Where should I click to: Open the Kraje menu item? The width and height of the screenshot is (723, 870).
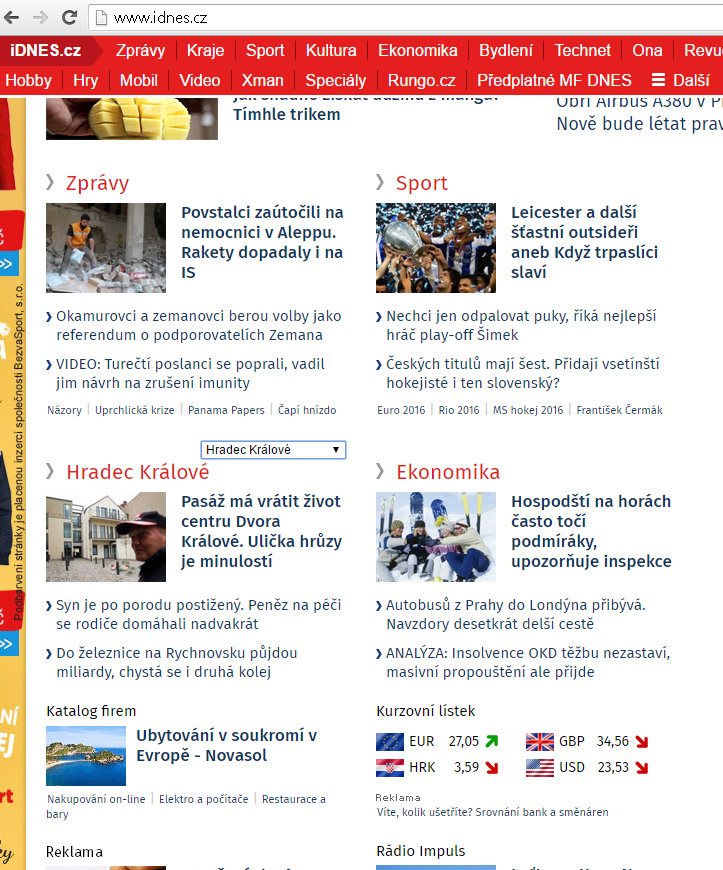pos(205,50)
